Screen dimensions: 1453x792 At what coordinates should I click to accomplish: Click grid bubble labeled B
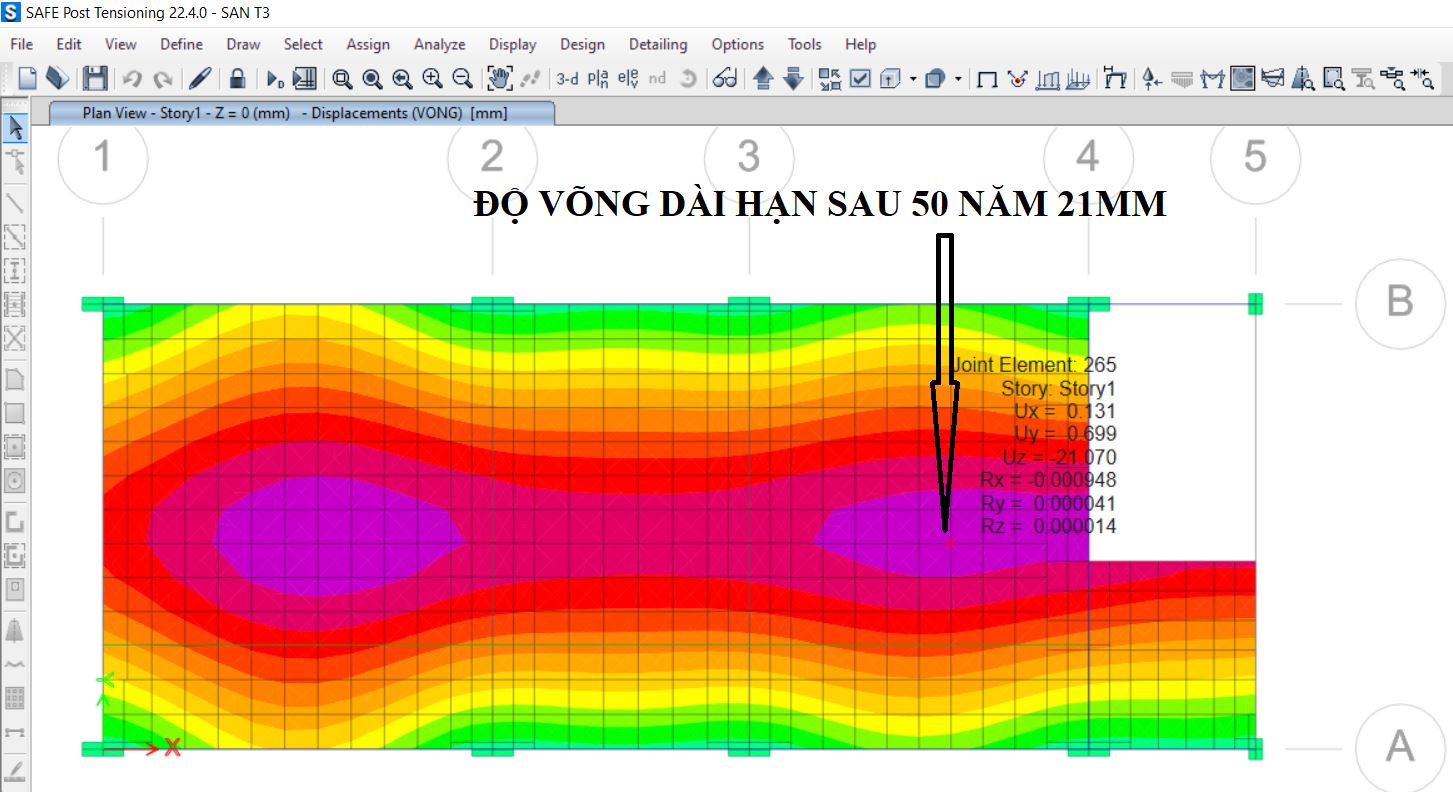coord(1400,303)
